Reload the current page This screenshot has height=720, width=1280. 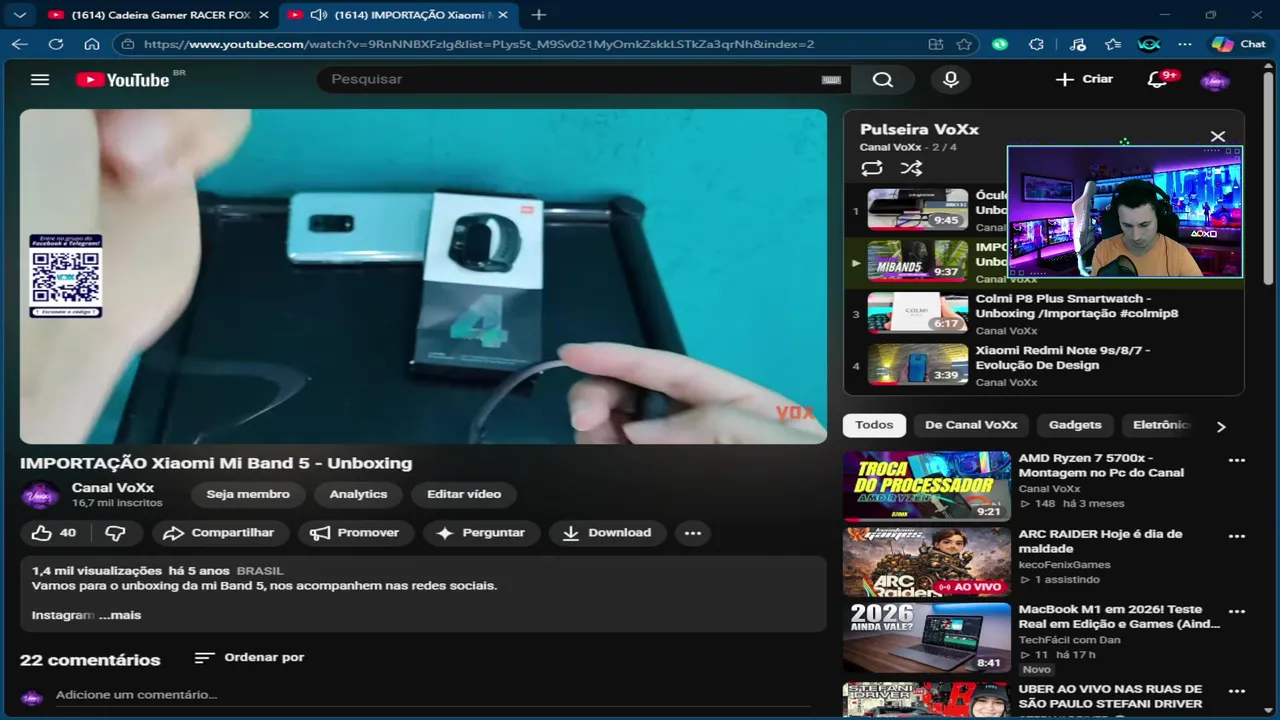pyautogui.click(x=56, y=44)
